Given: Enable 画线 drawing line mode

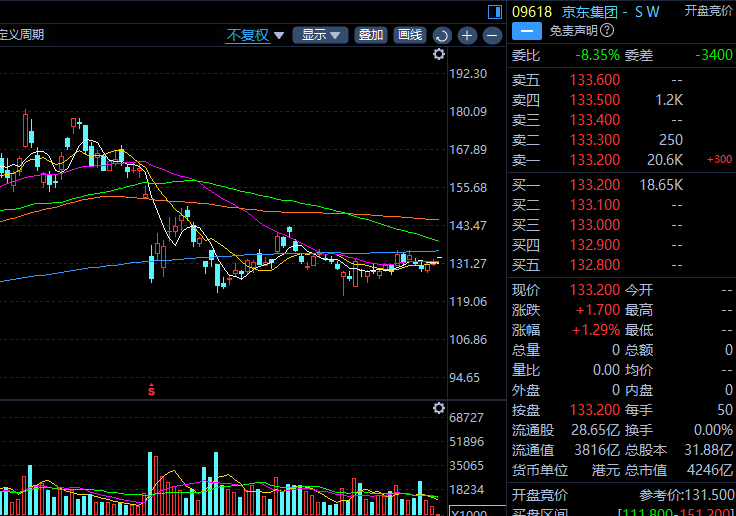Looking at the screenshot, I should click(409, 35).
